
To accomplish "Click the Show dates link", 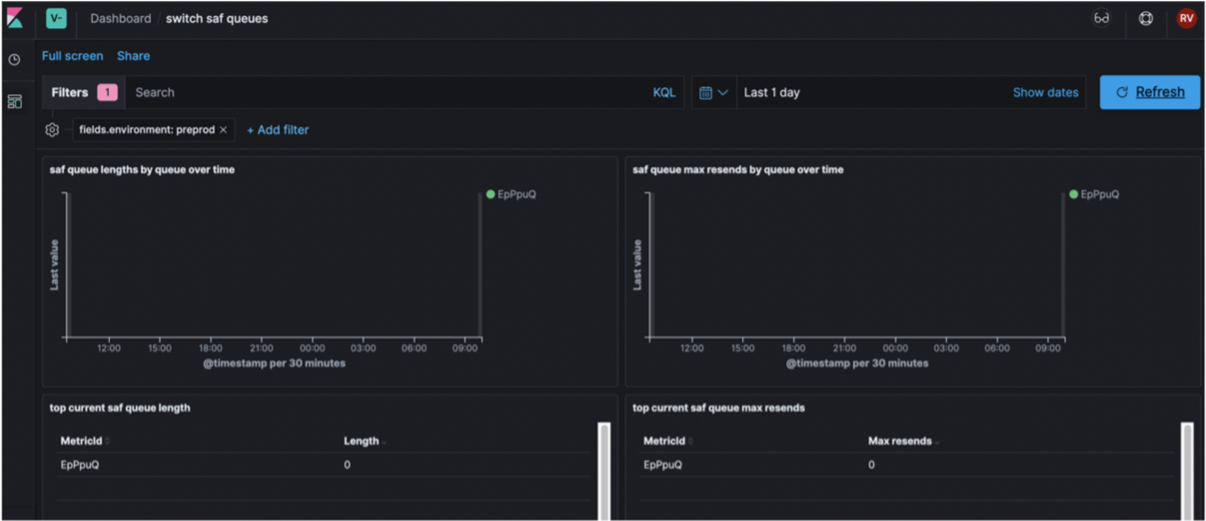I will click(1045, 92).
